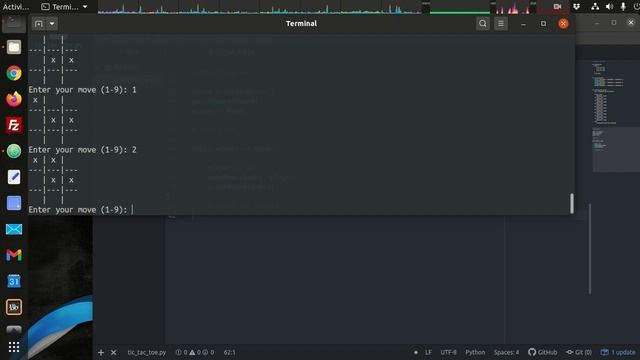The height and width of the screenshot is (360, 640).
Task: Open the microphone indicator in top bar
Action: click(x=623, y=7)
